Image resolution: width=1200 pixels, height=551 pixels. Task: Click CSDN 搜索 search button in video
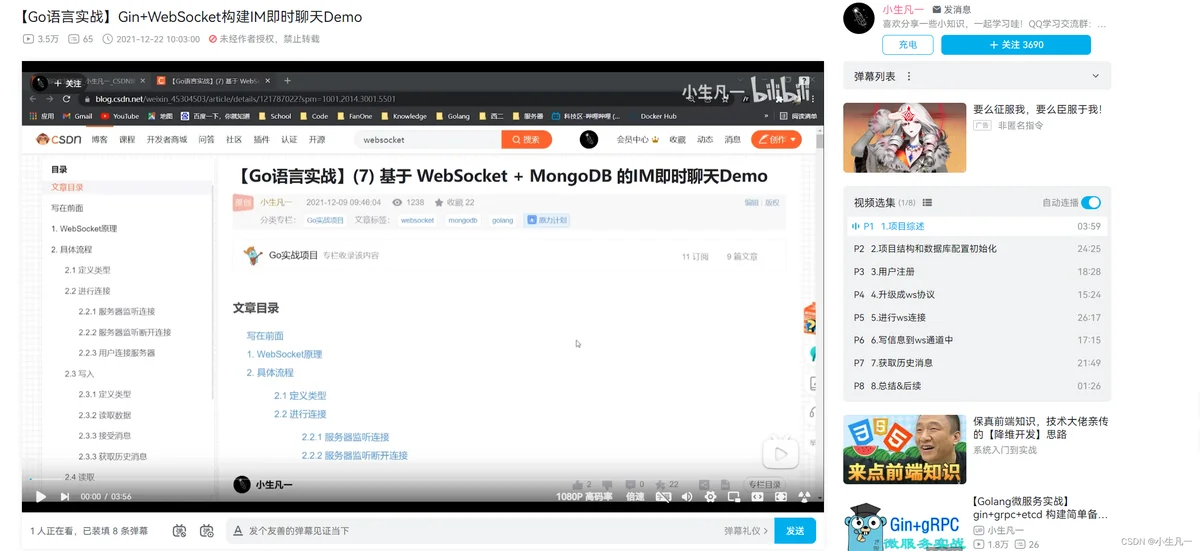click(526, 140)
